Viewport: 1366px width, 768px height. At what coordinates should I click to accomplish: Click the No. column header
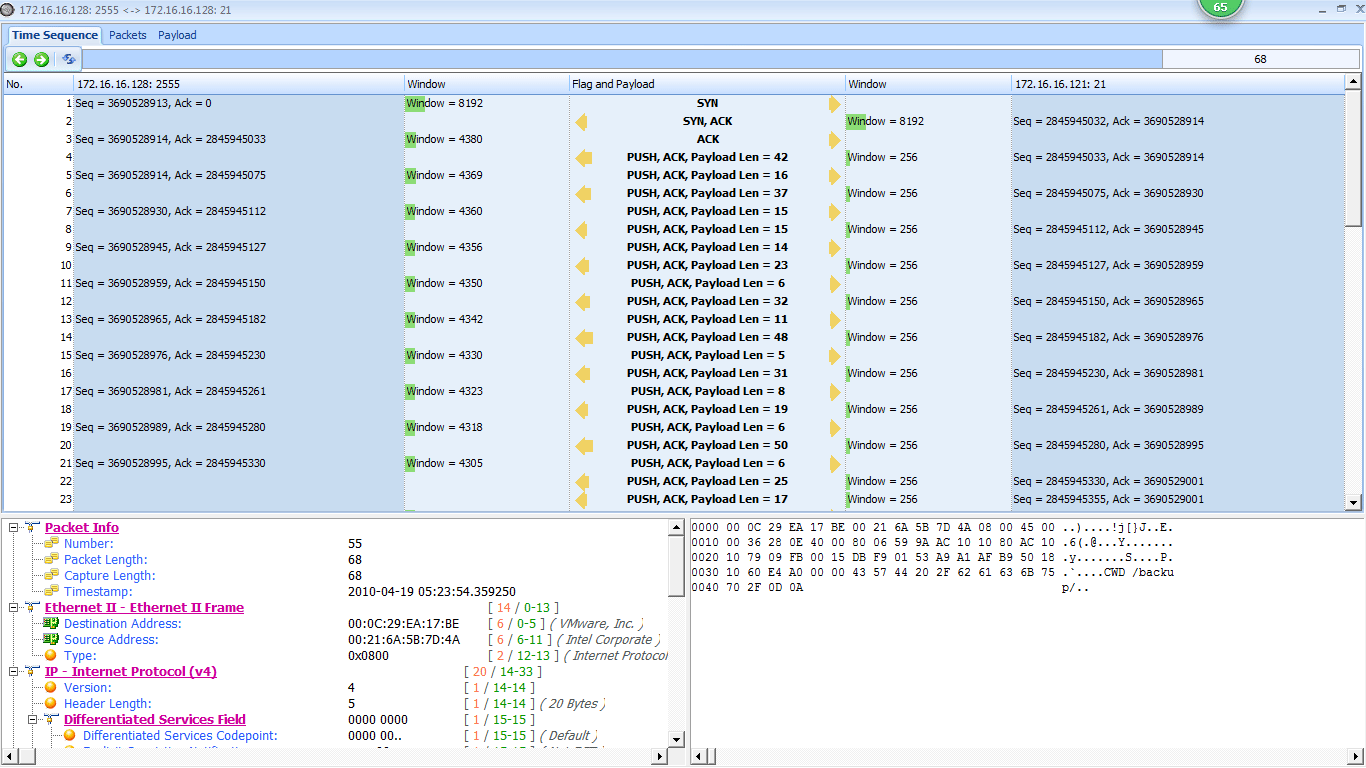click(x=38, y=84)
